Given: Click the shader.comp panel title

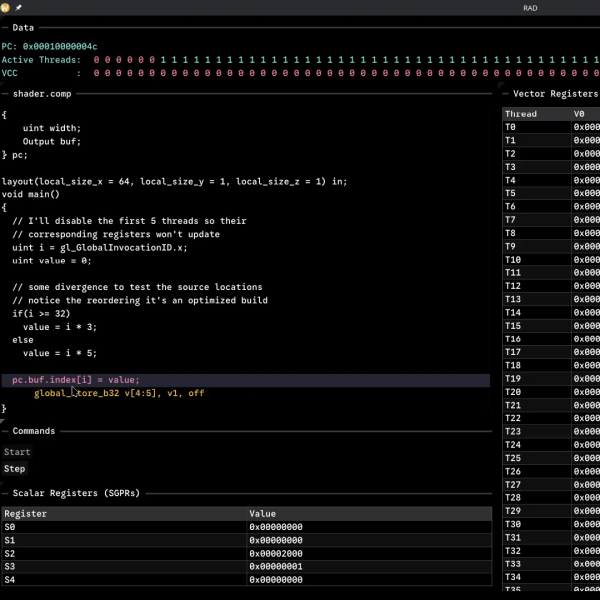Looking at the screenshot, I should [x=40, y=93].
